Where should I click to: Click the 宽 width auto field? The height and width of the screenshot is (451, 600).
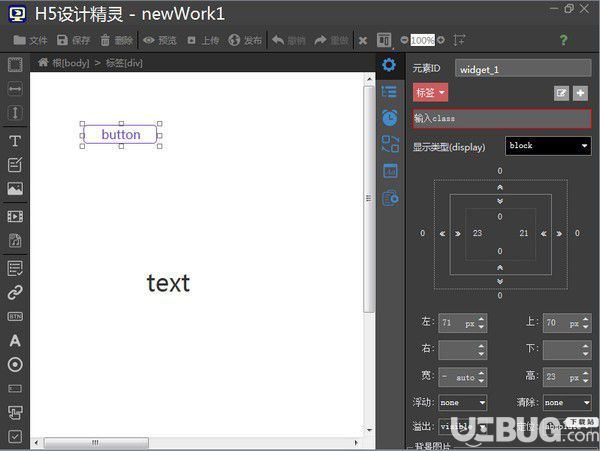coord(463,377)
